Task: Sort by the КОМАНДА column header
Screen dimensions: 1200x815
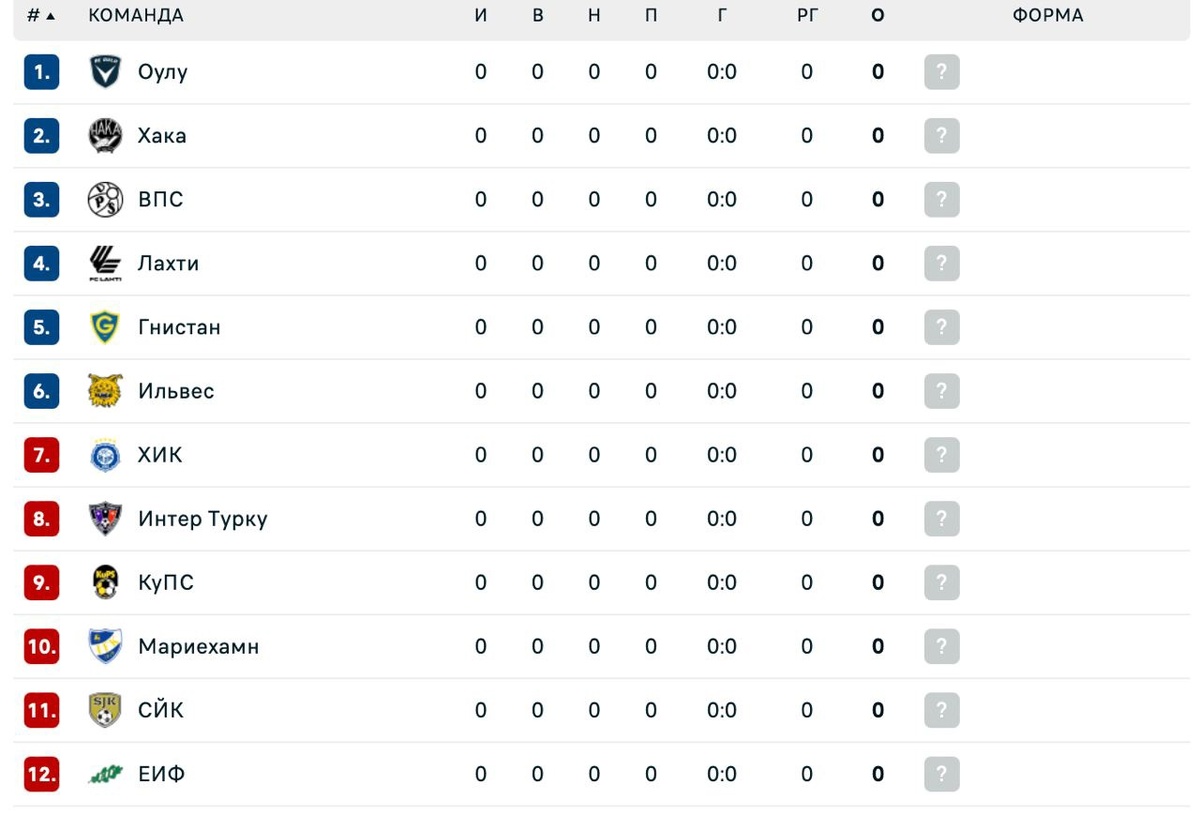Action: click(x=136, y=16)
